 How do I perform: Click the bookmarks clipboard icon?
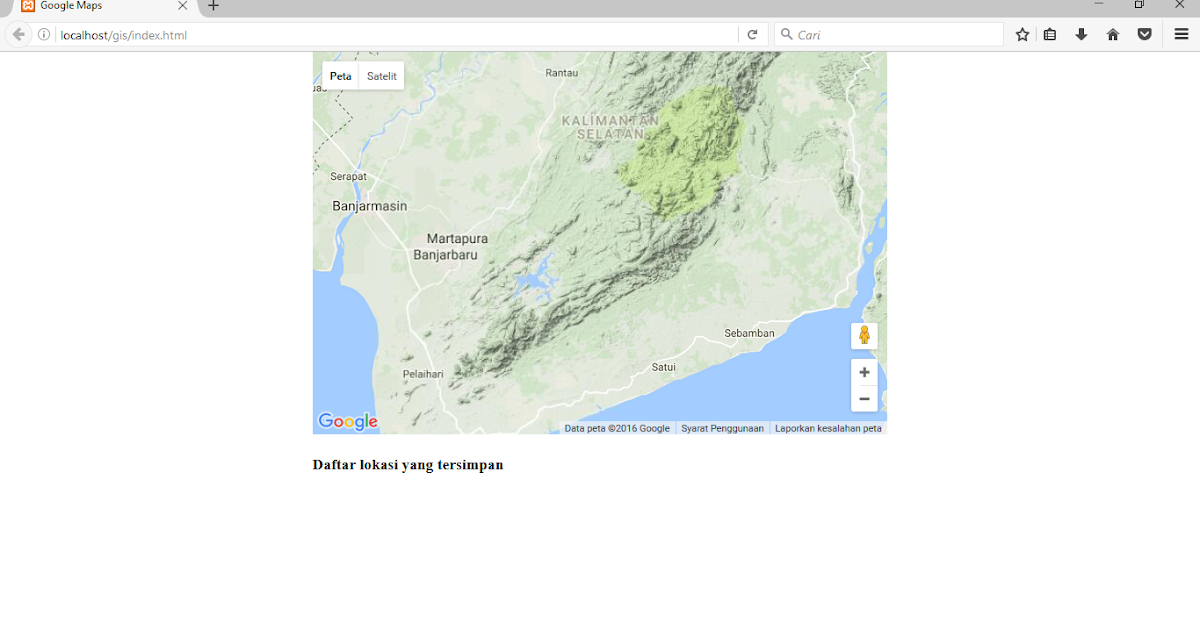point(1049,33)
